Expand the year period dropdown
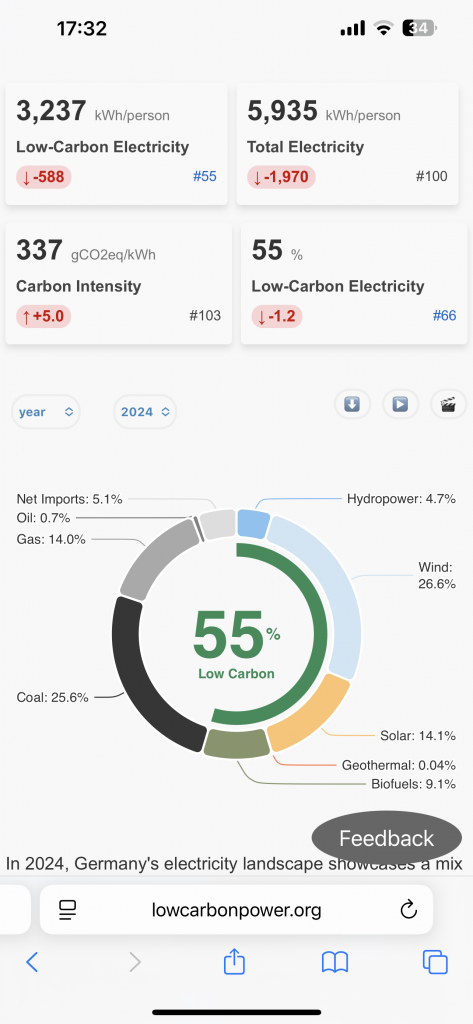Viewport: 473px width, 1024px height. (46, 412)
